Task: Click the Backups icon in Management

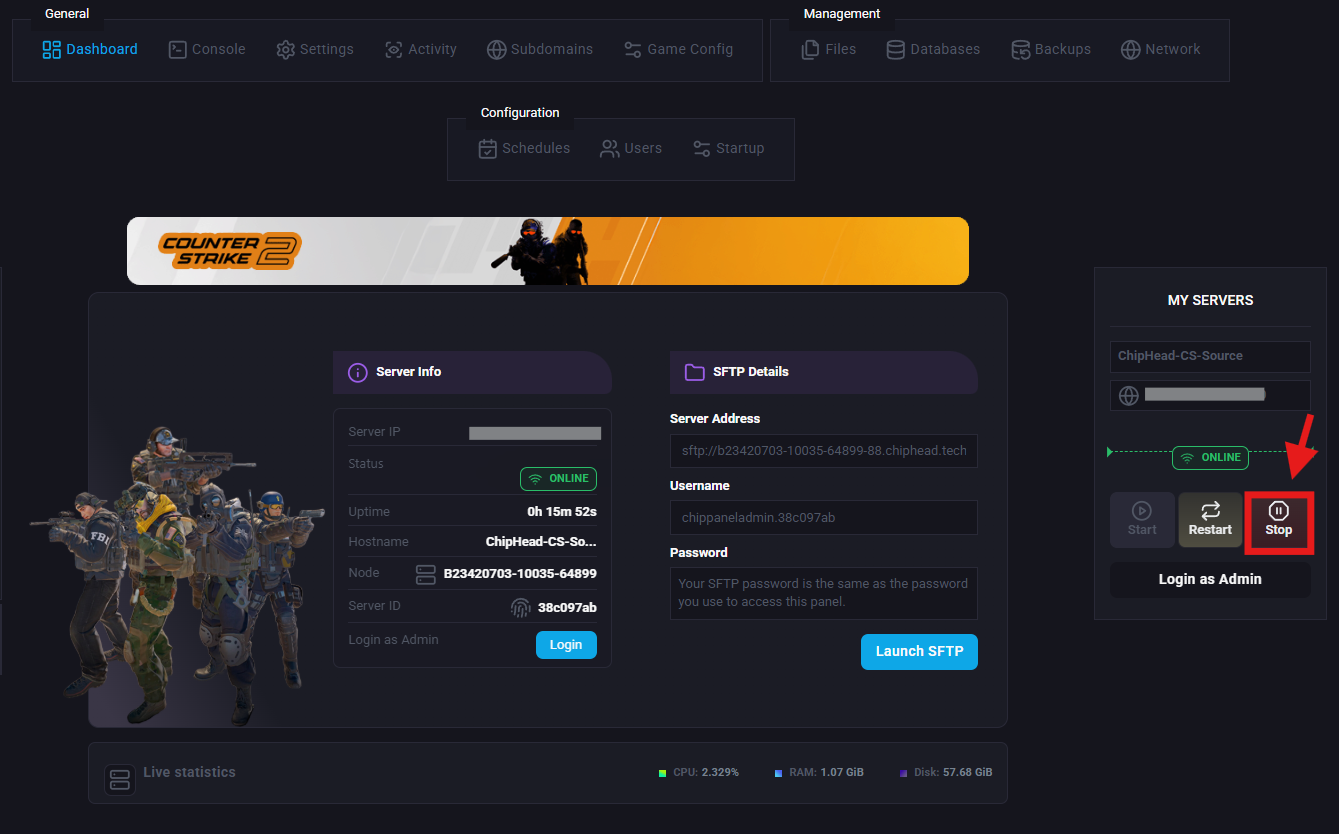Action: tap(1021, 49)
